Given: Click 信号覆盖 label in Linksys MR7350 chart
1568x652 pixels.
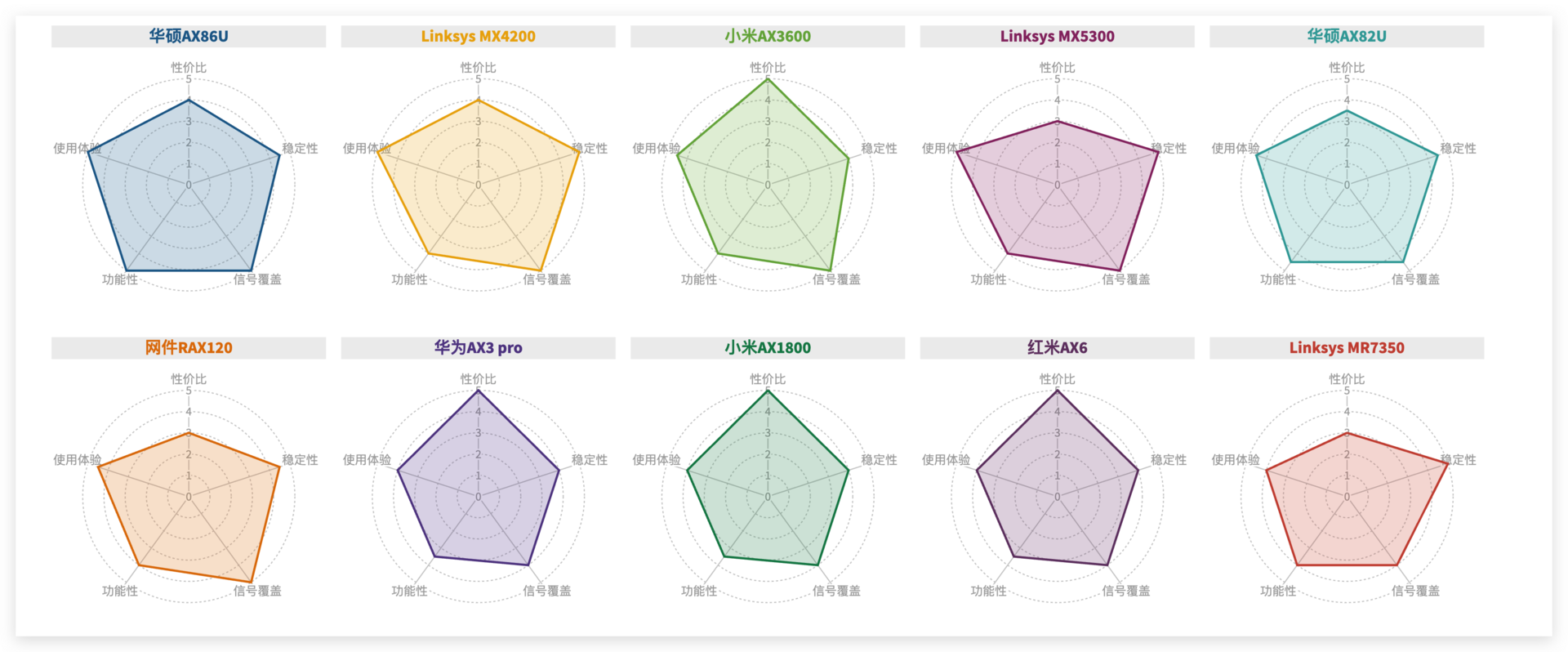Looking at the screenshot, I should (x=1415, y=591).
